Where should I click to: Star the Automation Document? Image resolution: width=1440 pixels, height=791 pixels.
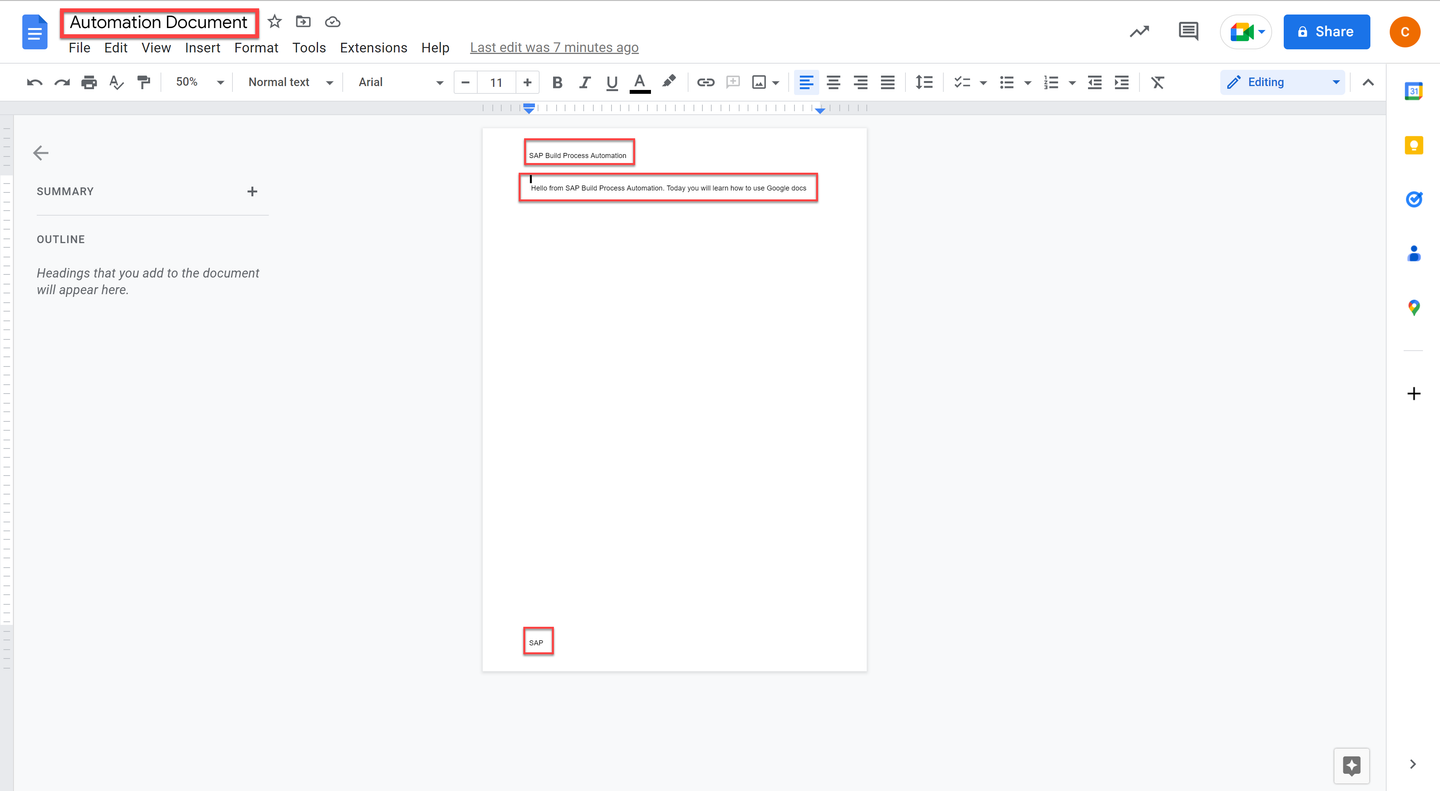coord(275,22)
